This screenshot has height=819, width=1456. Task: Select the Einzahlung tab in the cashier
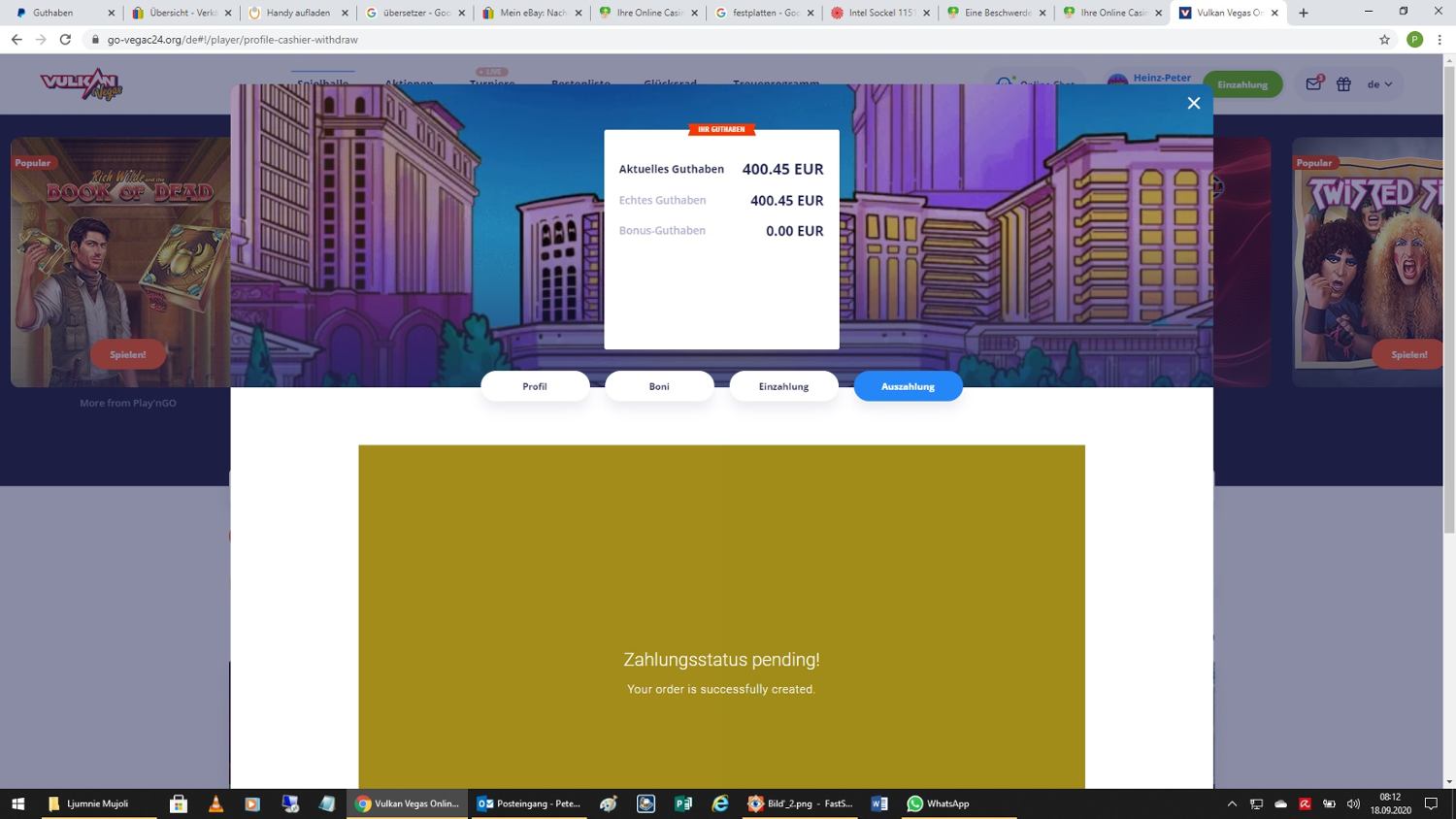click(783, 386)
